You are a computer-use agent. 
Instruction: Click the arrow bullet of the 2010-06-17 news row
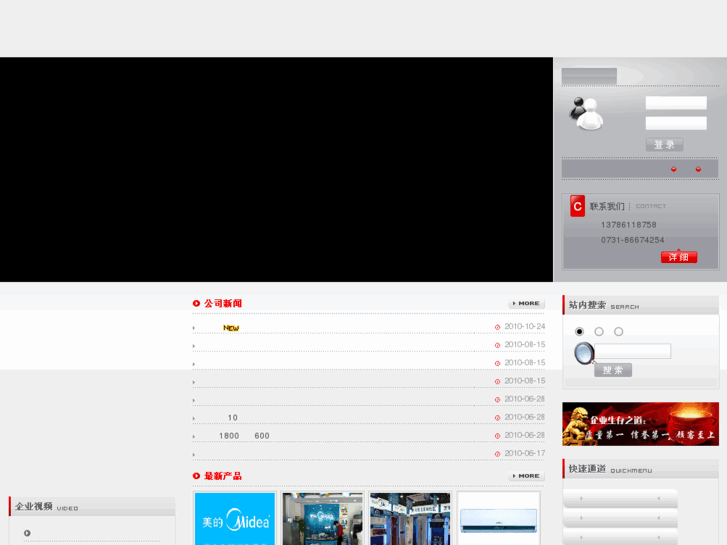(194, 455)
